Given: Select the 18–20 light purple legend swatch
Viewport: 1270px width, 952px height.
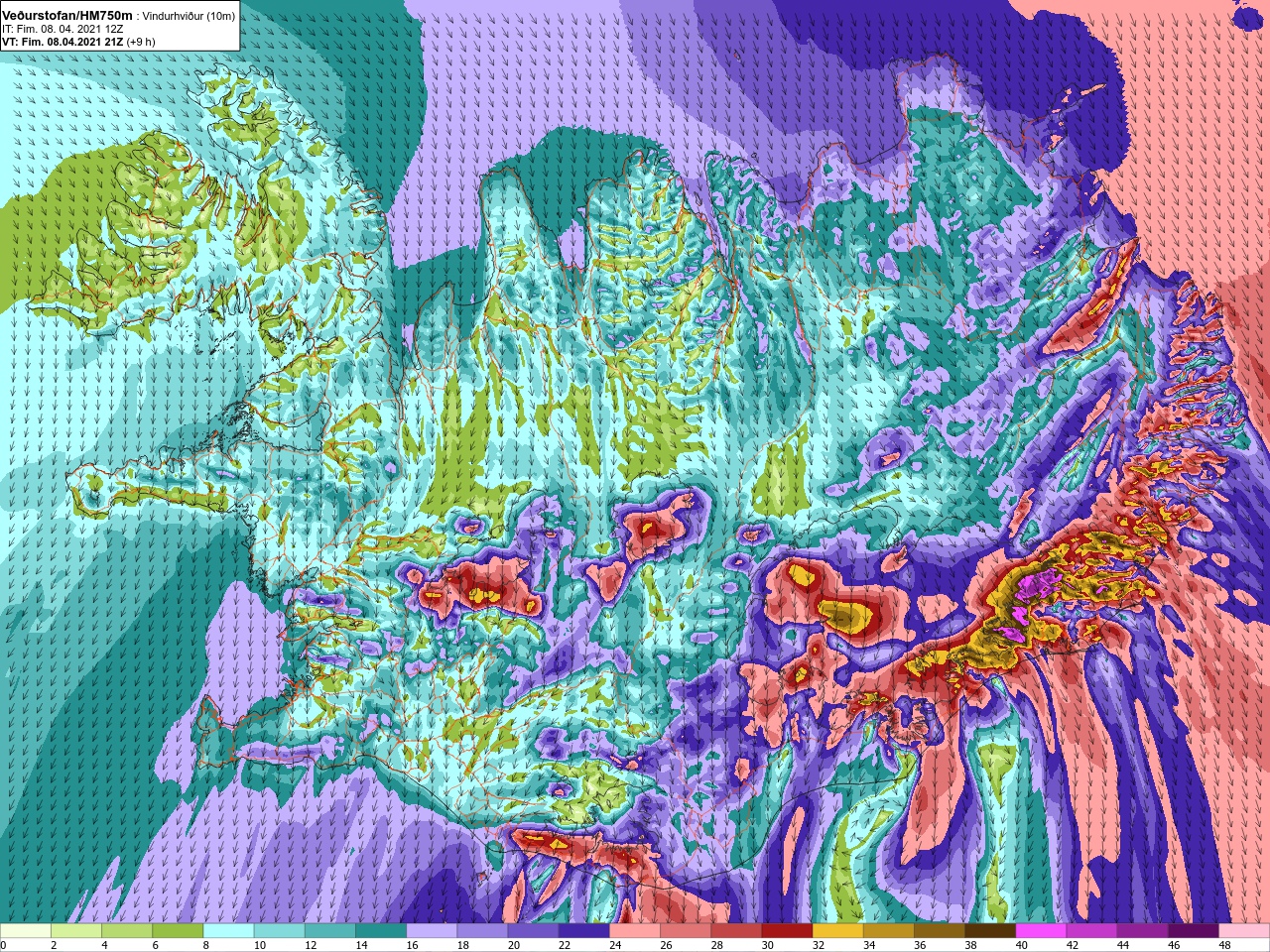Looking at the screenshot, I should (x=481, y=931).
